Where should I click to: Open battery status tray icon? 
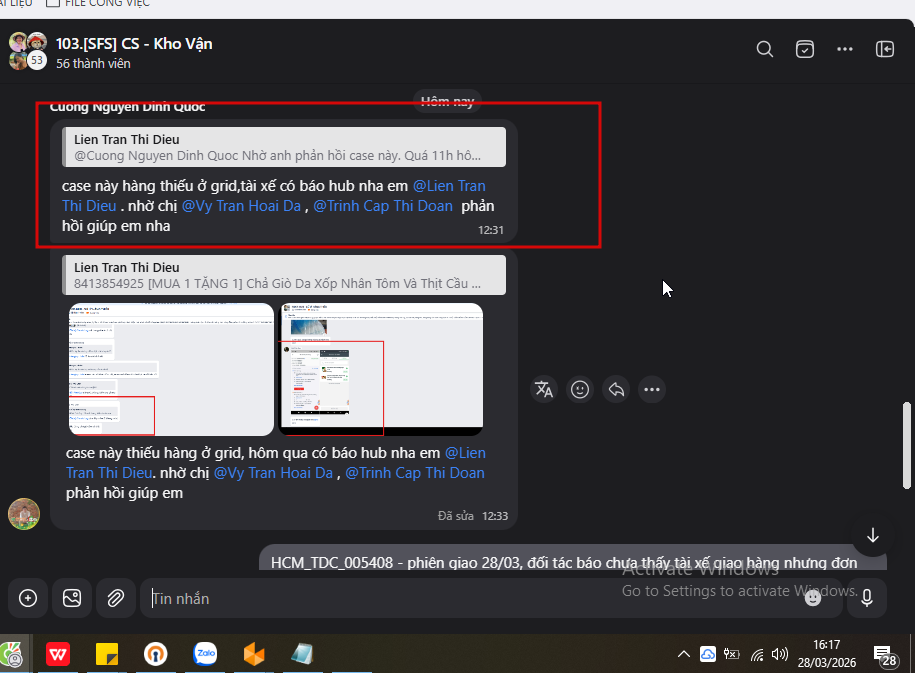[x=732, y=654]
